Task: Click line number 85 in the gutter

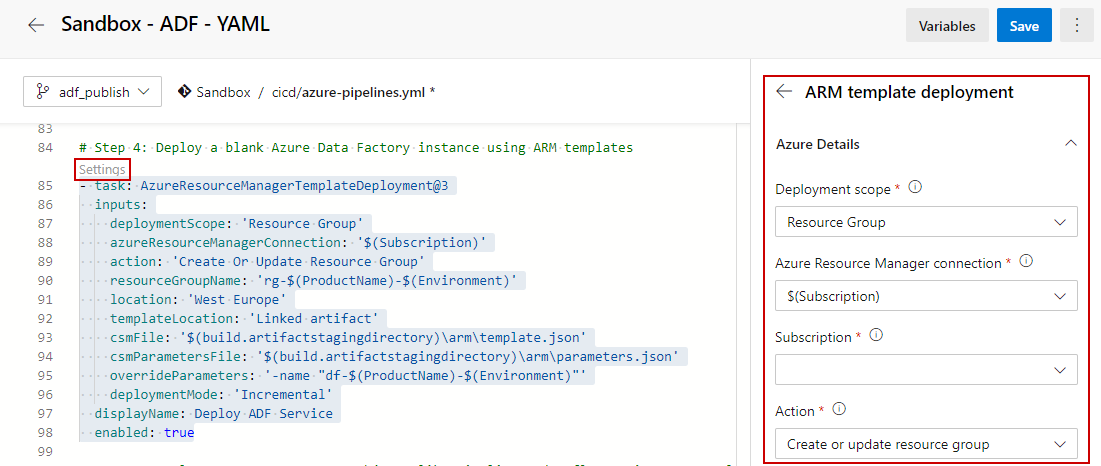Action: 44,186
